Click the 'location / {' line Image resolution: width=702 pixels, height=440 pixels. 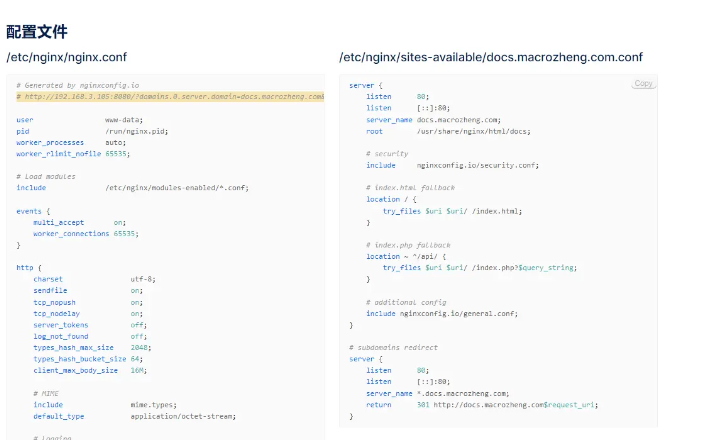[391, 200]
